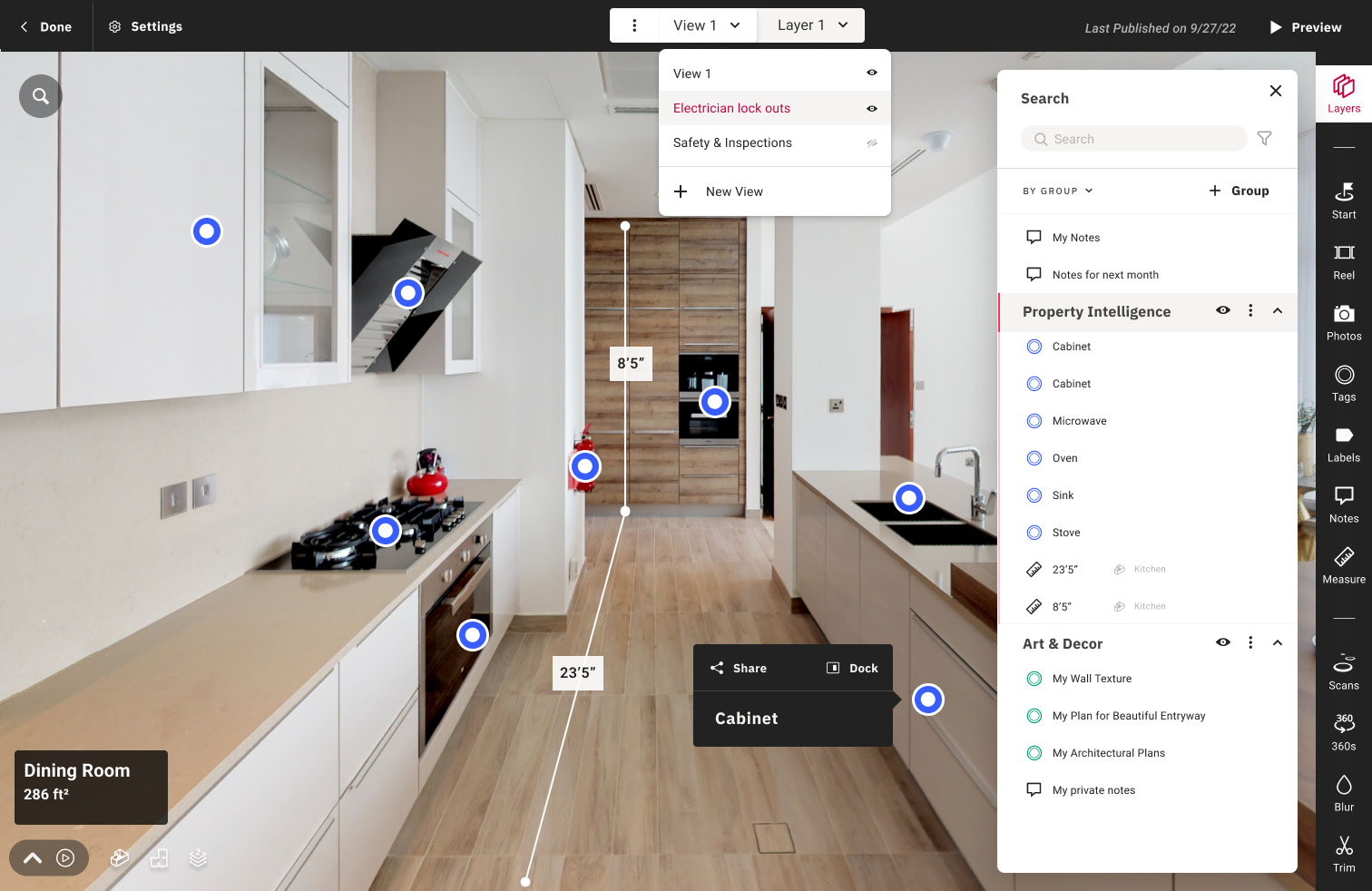
Task: Open the By Group sort dropdown
Action: point(1057,191)
